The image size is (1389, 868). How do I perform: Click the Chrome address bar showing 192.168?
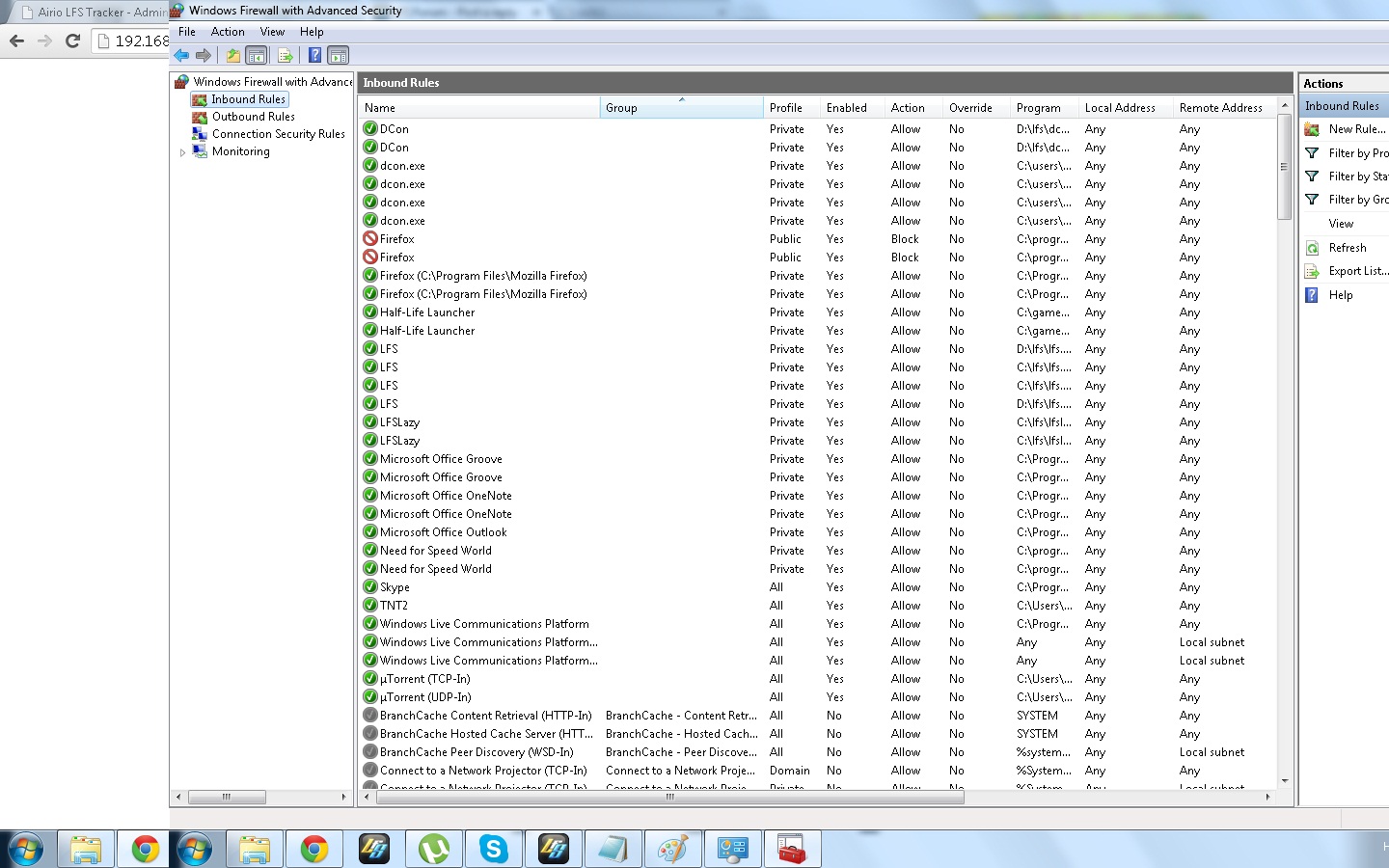tap(131, 41)
